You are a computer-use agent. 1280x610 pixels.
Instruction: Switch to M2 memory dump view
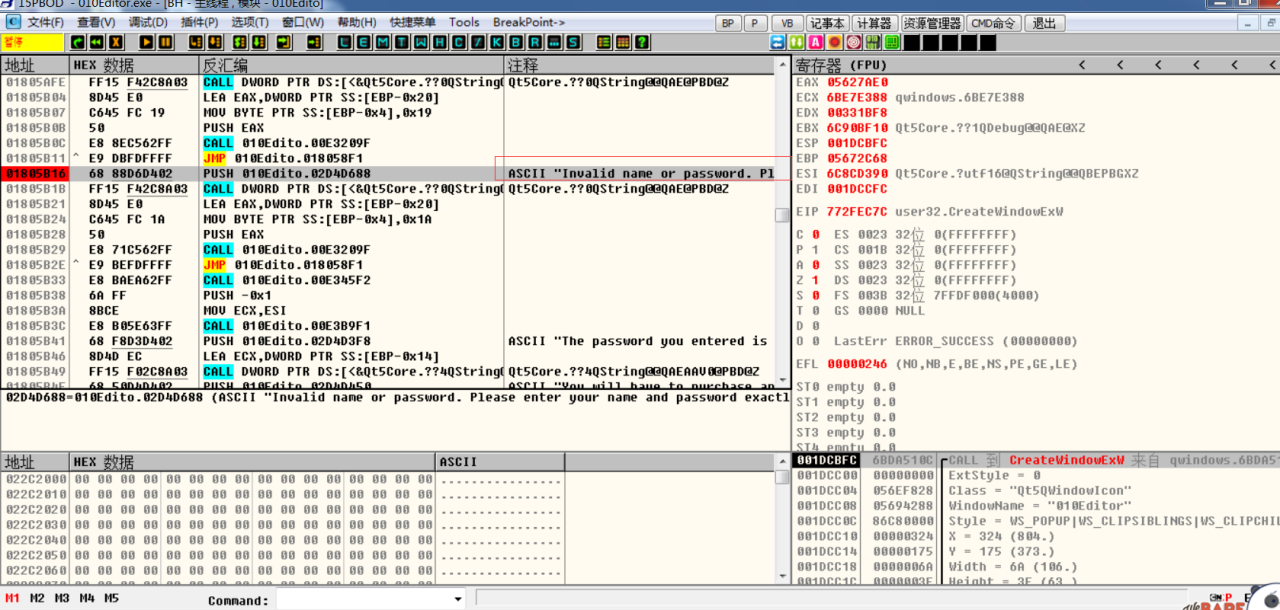[x=37, y=598]
